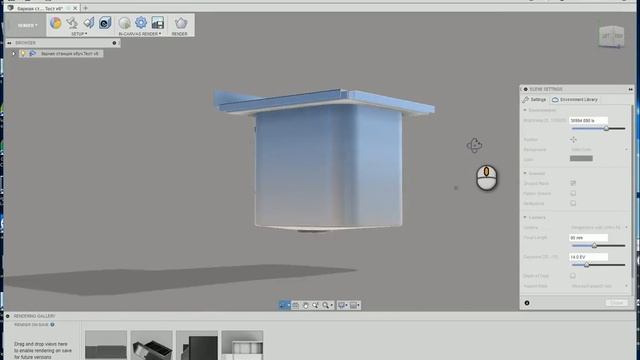Open the Camera type dropdown

(x=598, y=227)
